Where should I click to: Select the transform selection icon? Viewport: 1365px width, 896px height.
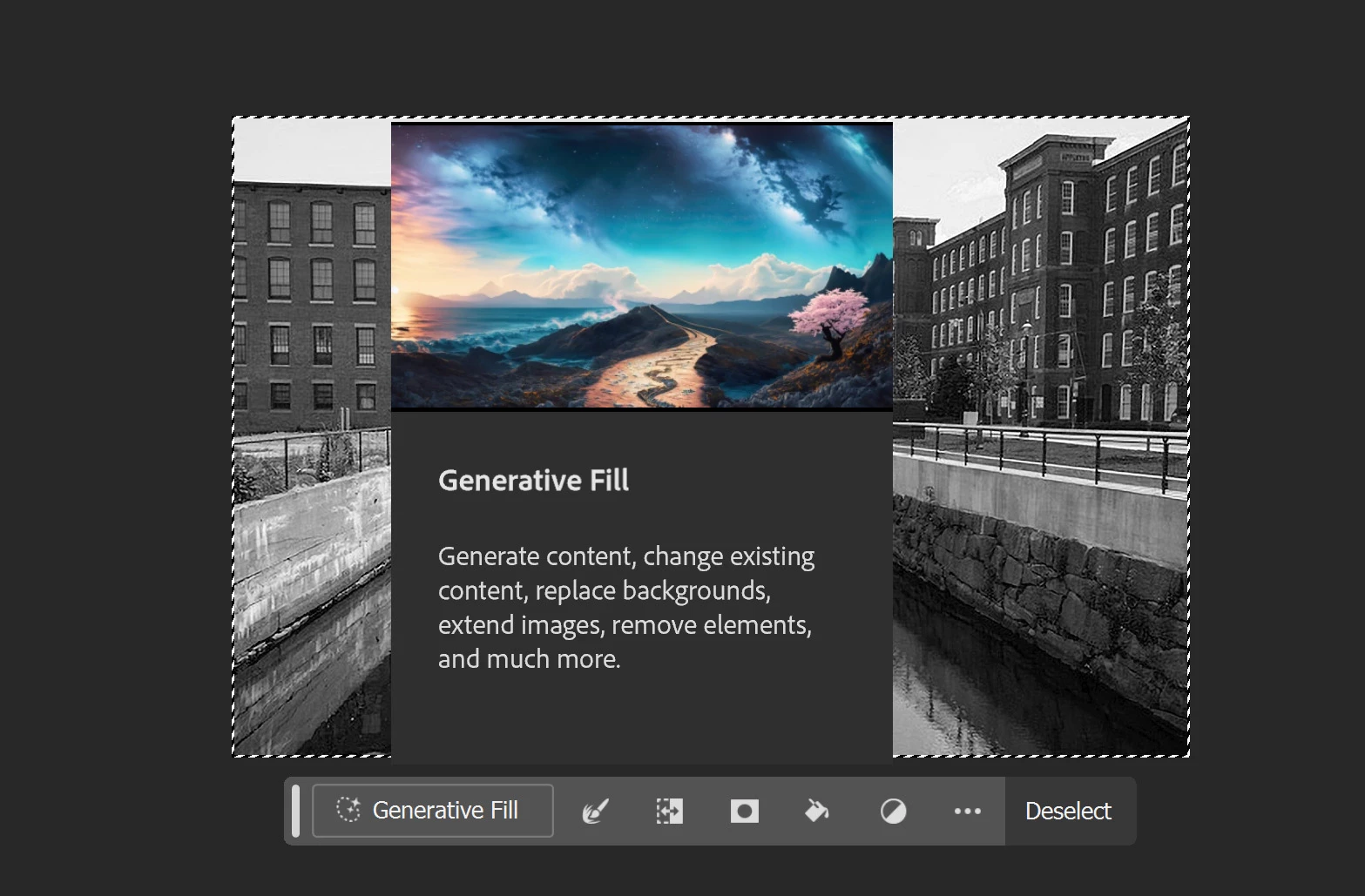point(669,812)
